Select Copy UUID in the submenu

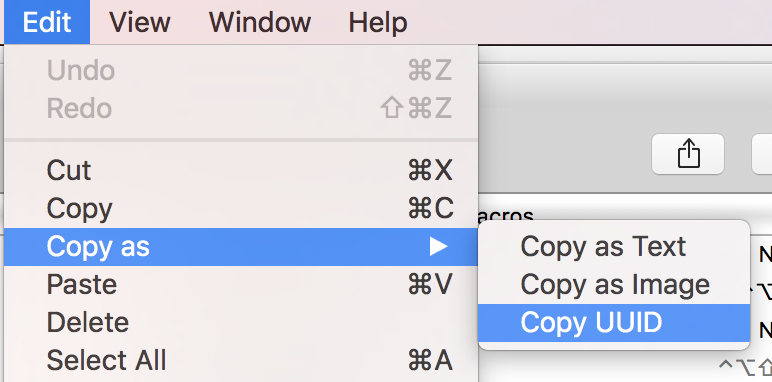coord(614,322)
